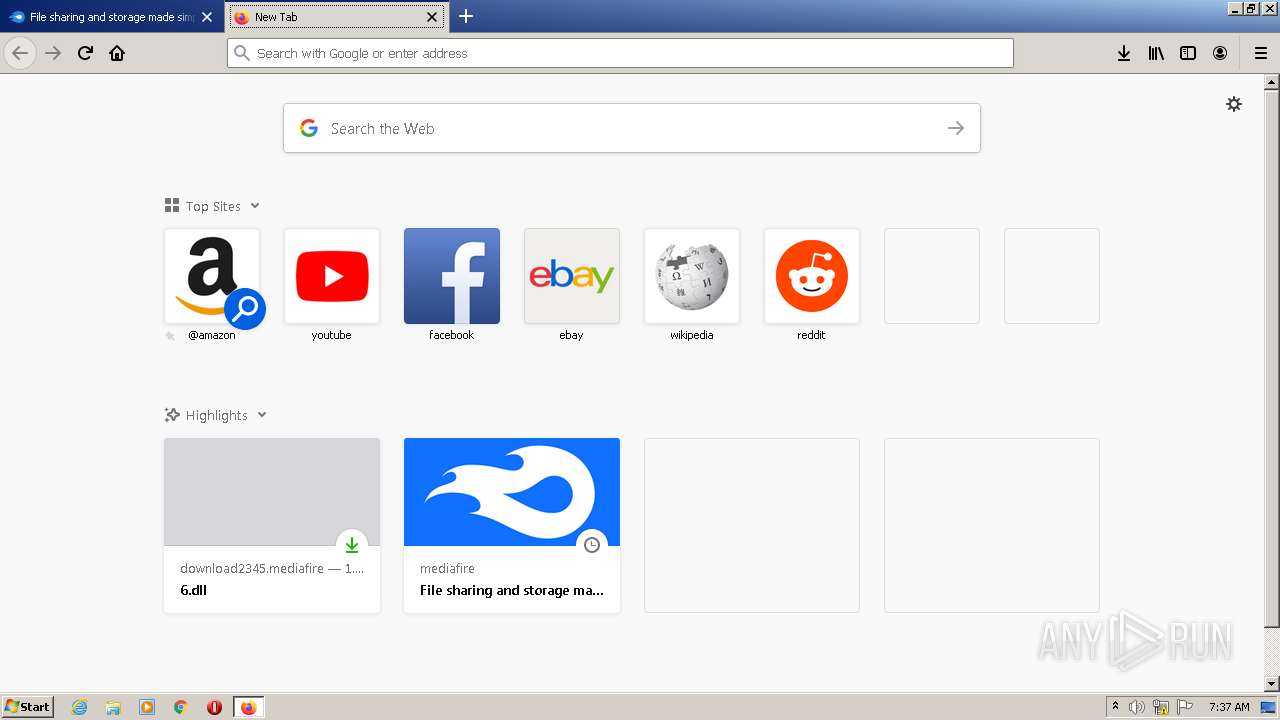
Task: Open the 6.dll download highlight card
Action: pyautogui.click(x=272, y=525)
